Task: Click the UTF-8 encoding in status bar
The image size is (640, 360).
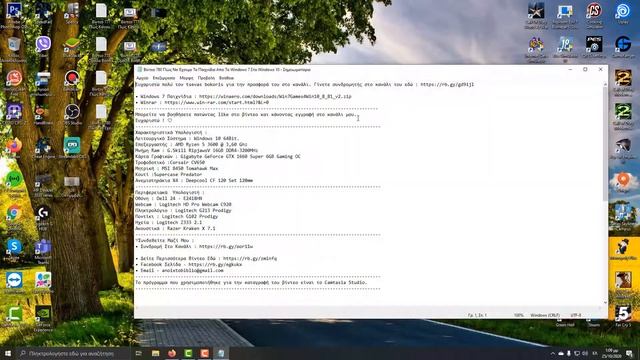Action: coord(576,316)
